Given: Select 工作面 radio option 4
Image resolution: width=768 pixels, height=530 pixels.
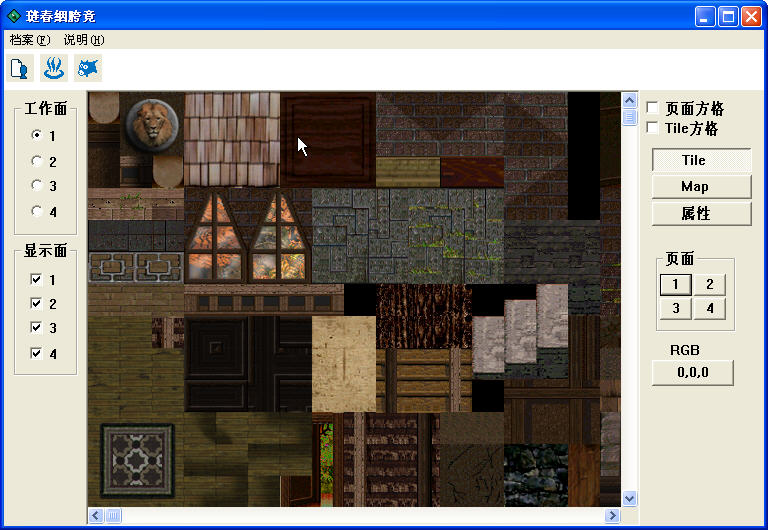Looking at the screenshot, I should click(37, 211).
